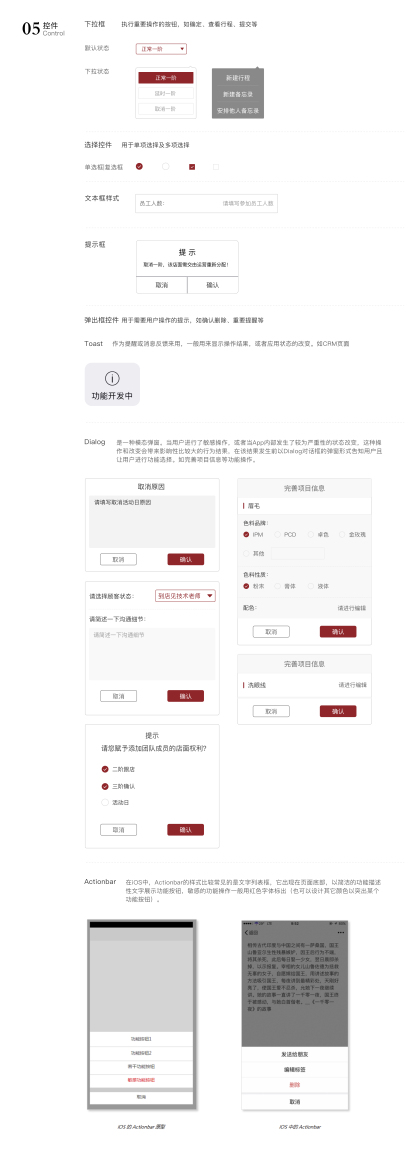The width and height of the screenshot is (420, 1152).
Task: Expand the 到店见技术老师 customer status dropdown
Action: pos(186,596)
